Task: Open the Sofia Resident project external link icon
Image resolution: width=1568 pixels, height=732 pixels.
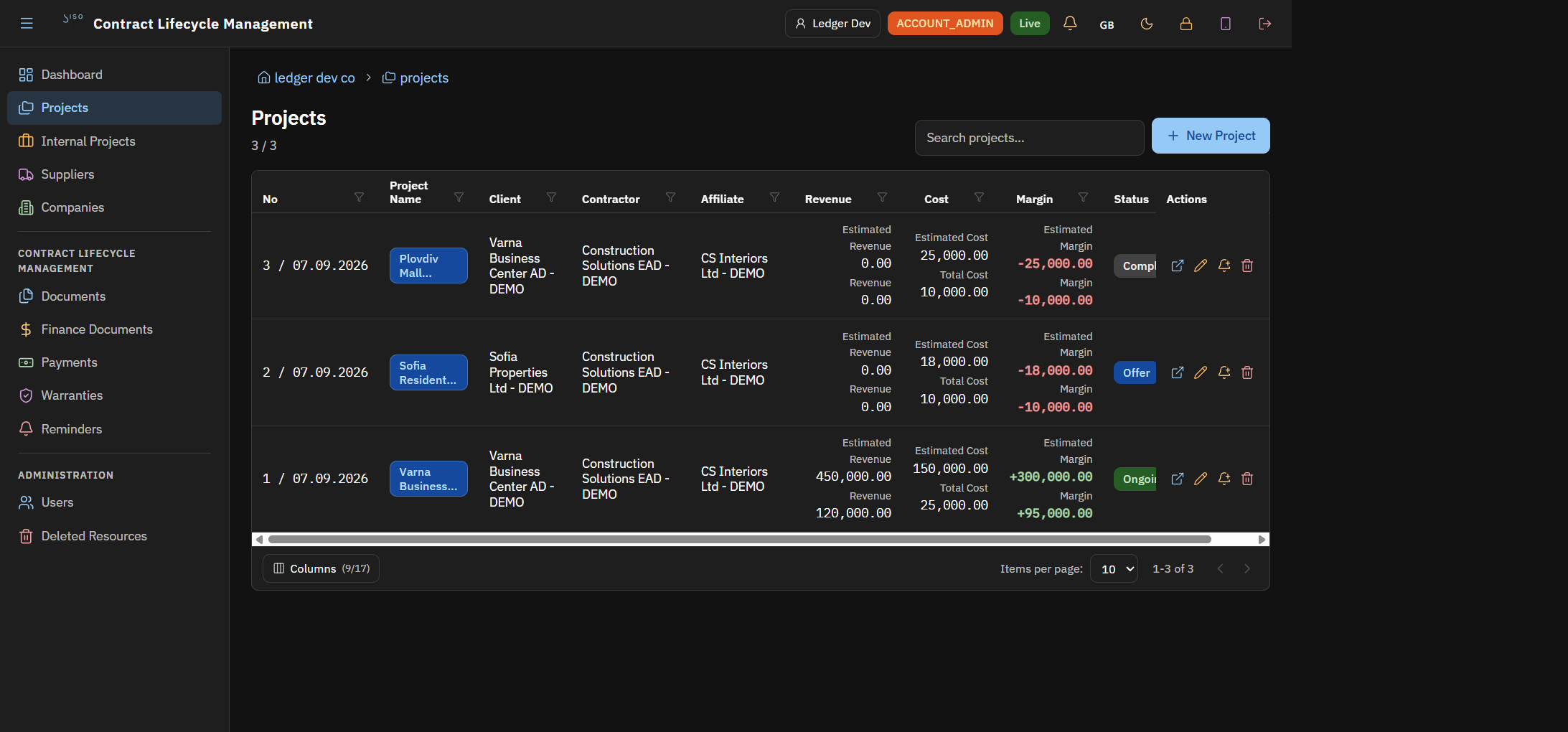Action: click(x=1178, y=372)
